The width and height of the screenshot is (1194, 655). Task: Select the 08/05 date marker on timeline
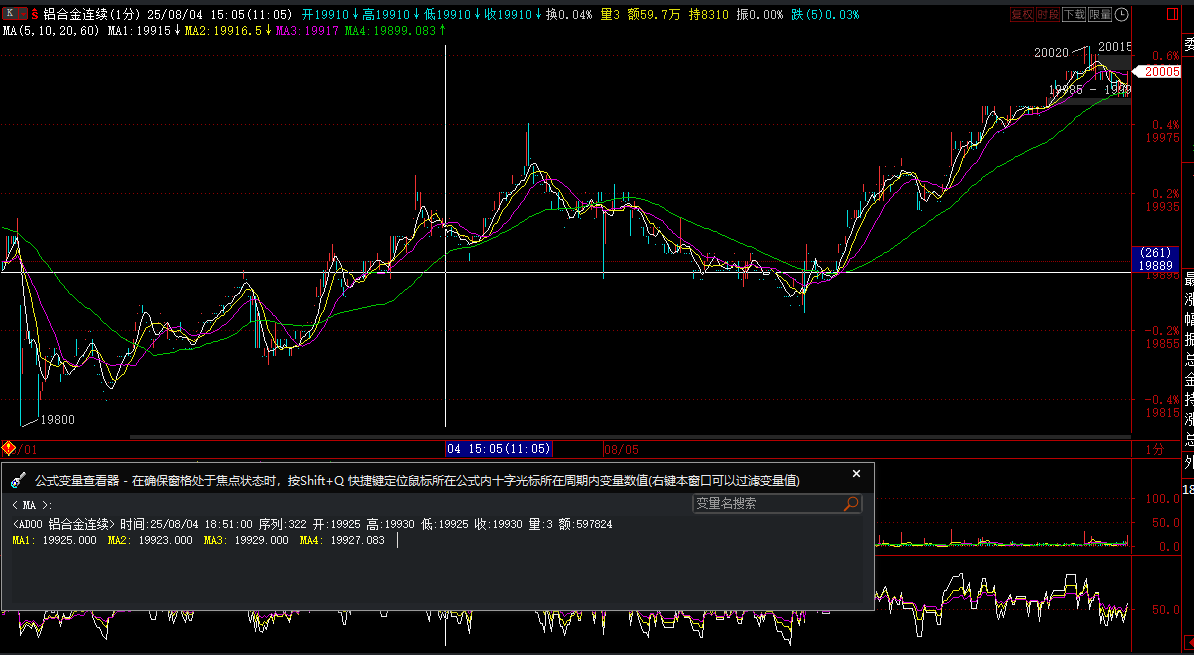tap(619, 450)
